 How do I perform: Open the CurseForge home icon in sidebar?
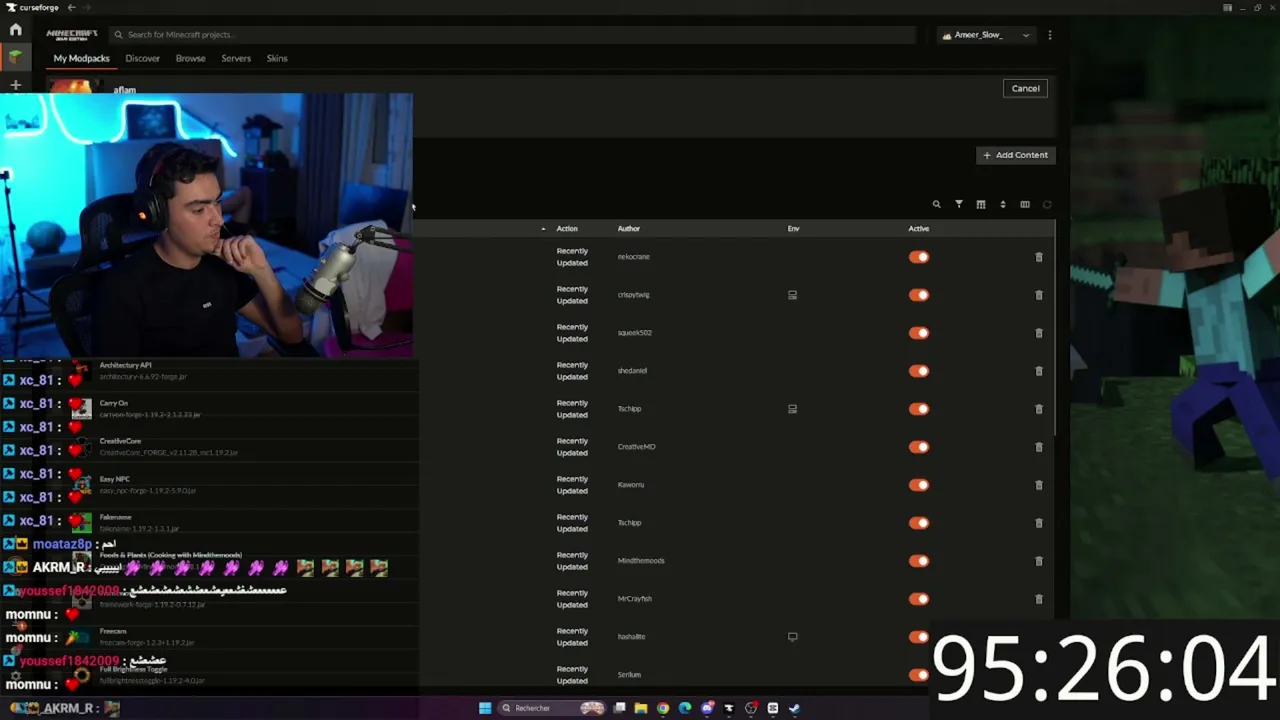15,30
